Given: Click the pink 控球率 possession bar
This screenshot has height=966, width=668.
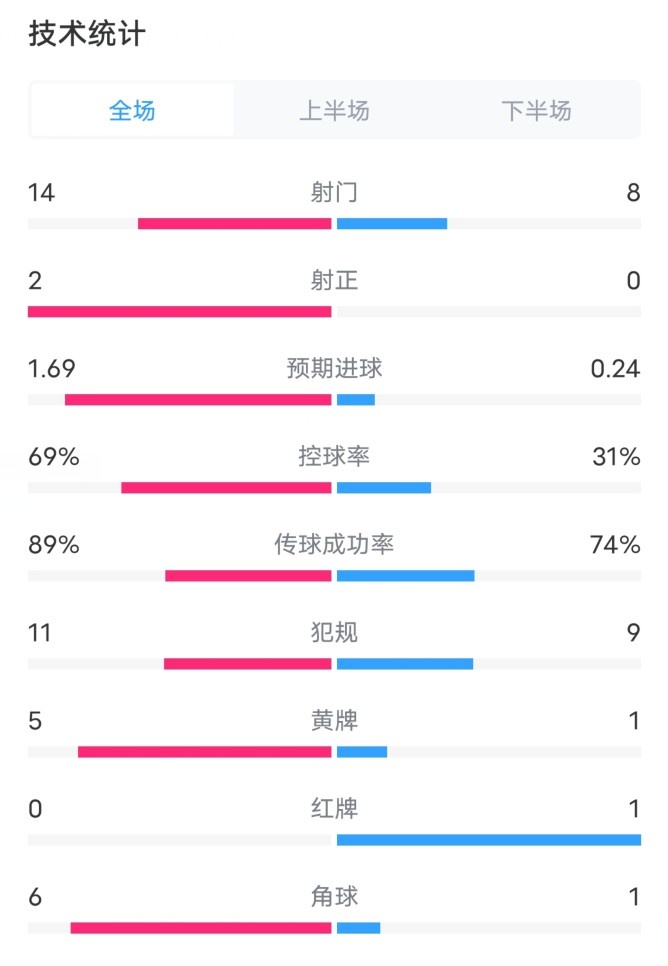Looking at the screenshot, I should pyautogui.click(x=226, y=488).
